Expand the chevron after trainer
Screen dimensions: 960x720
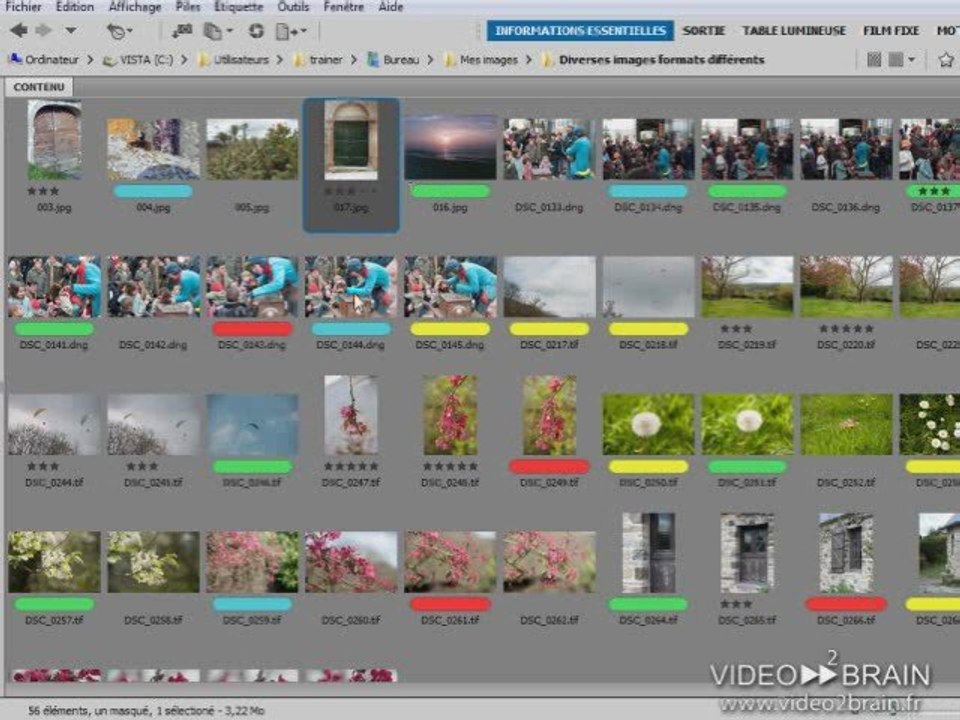pyautogui.click(x=353, y=60)
